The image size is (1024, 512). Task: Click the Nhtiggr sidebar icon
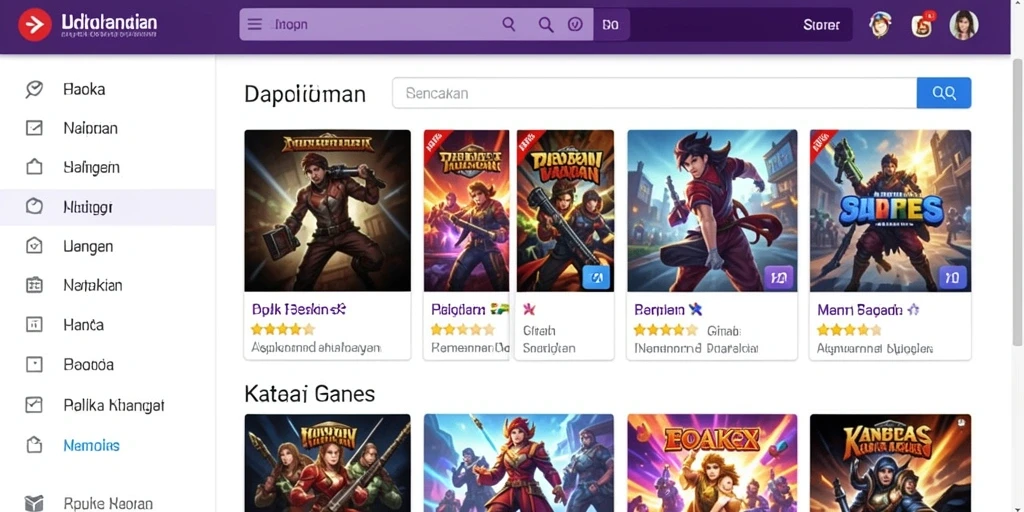point(34,207)
